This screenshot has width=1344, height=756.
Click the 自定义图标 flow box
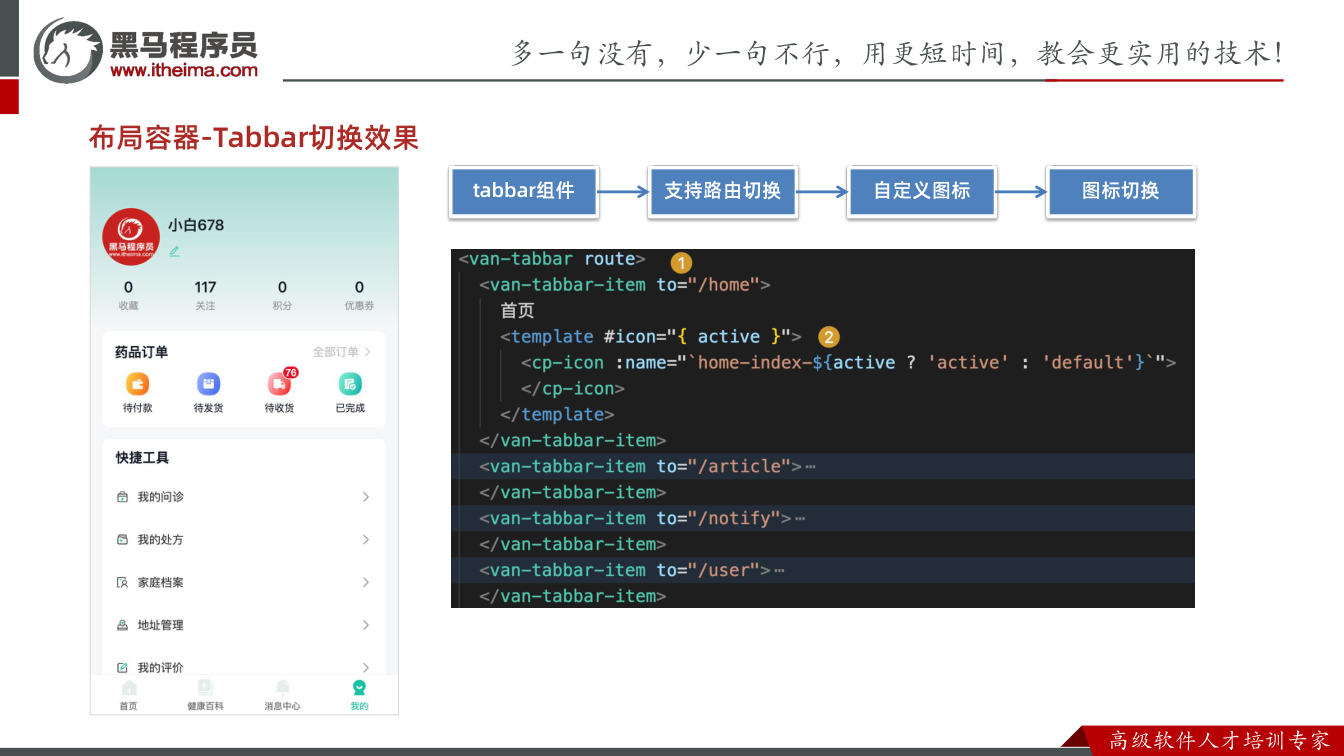922,191
